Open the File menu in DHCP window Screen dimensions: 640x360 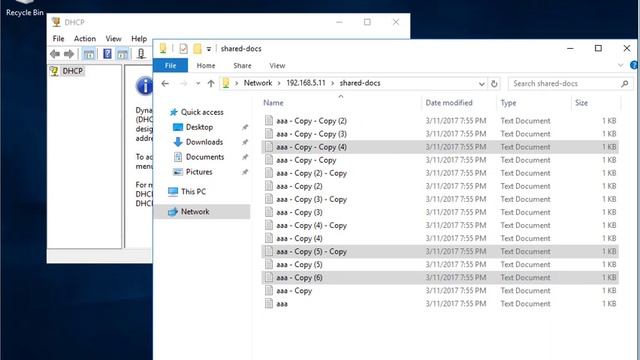click(58, 39)
